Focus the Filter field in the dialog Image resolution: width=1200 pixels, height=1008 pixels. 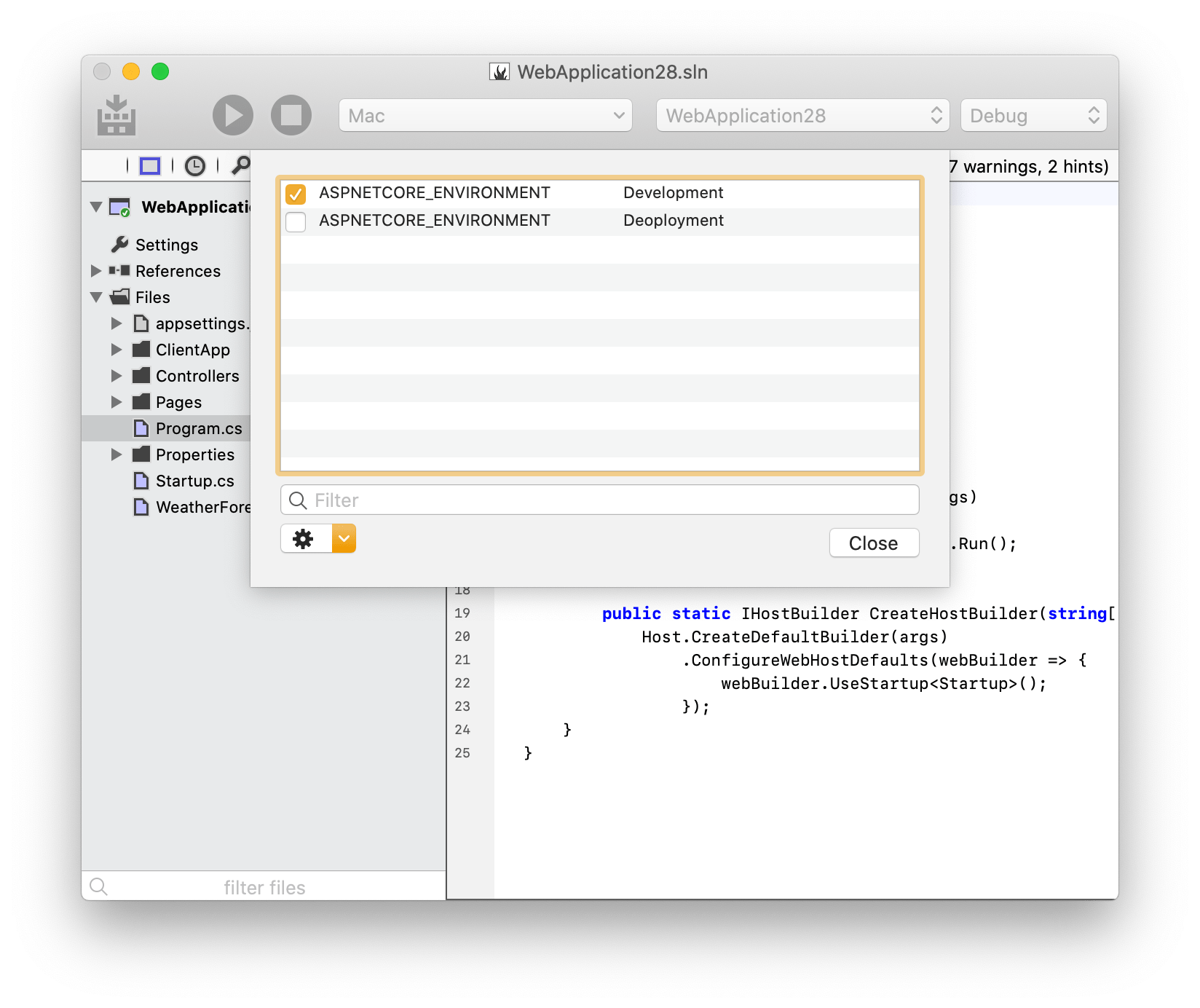point(600,500)
